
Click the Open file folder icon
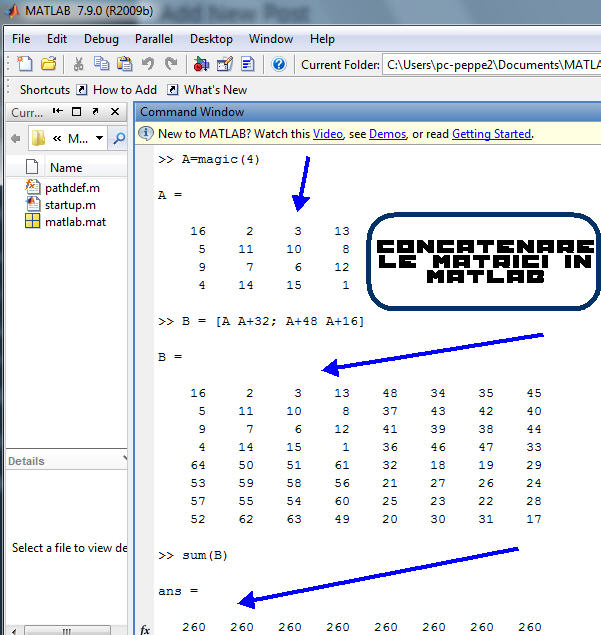[49, 64]
